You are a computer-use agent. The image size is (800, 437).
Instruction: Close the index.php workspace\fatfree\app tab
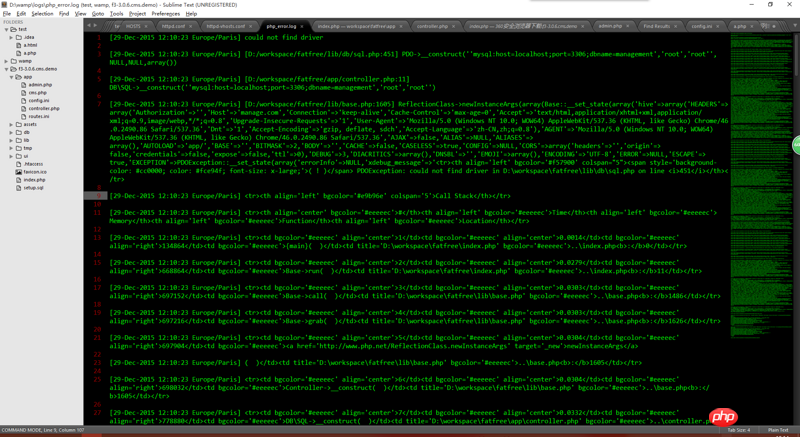[401, 26]
